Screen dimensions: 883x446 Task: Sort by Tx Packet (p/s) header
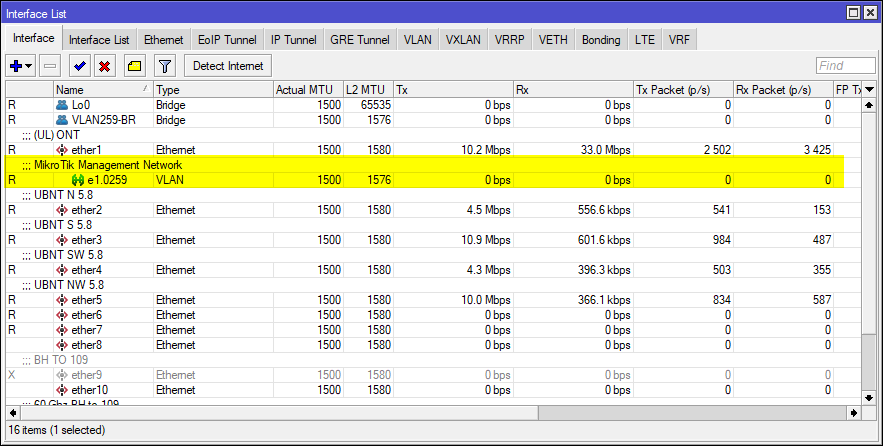coord(683,90)
